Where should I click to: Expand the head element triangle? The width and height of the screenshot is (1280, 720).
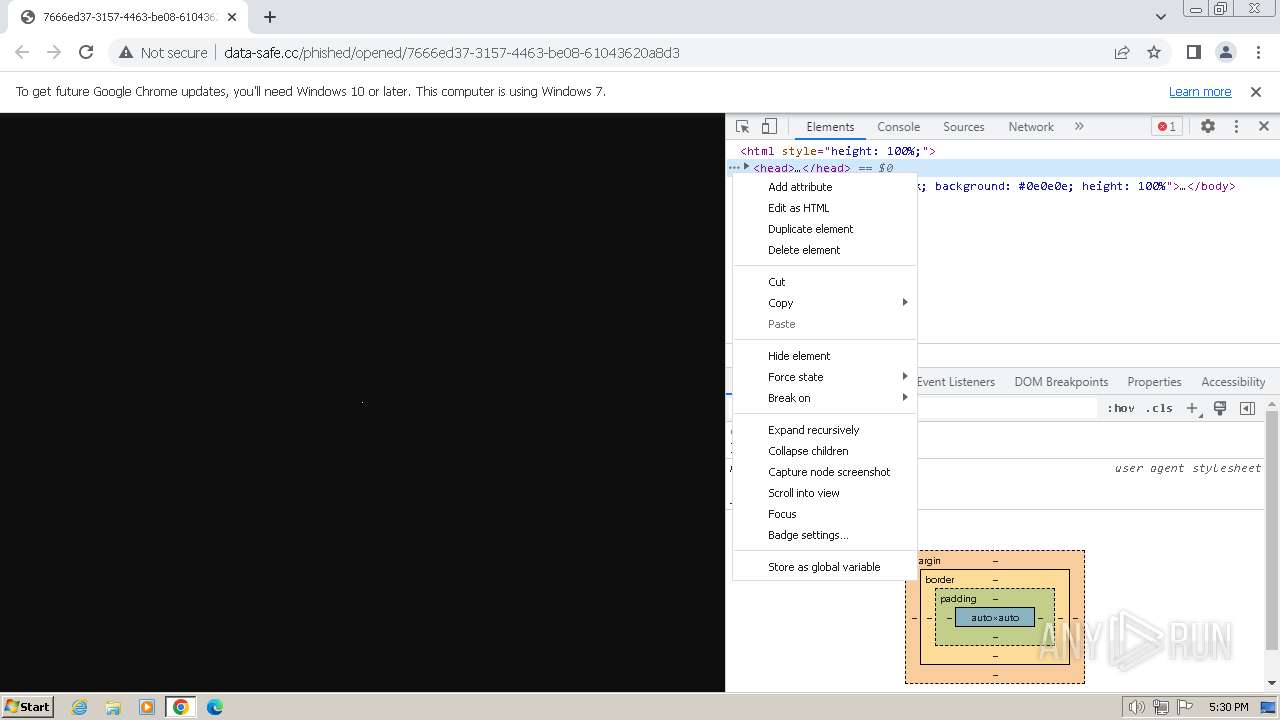pyautogui.click(x=746, y=167)
